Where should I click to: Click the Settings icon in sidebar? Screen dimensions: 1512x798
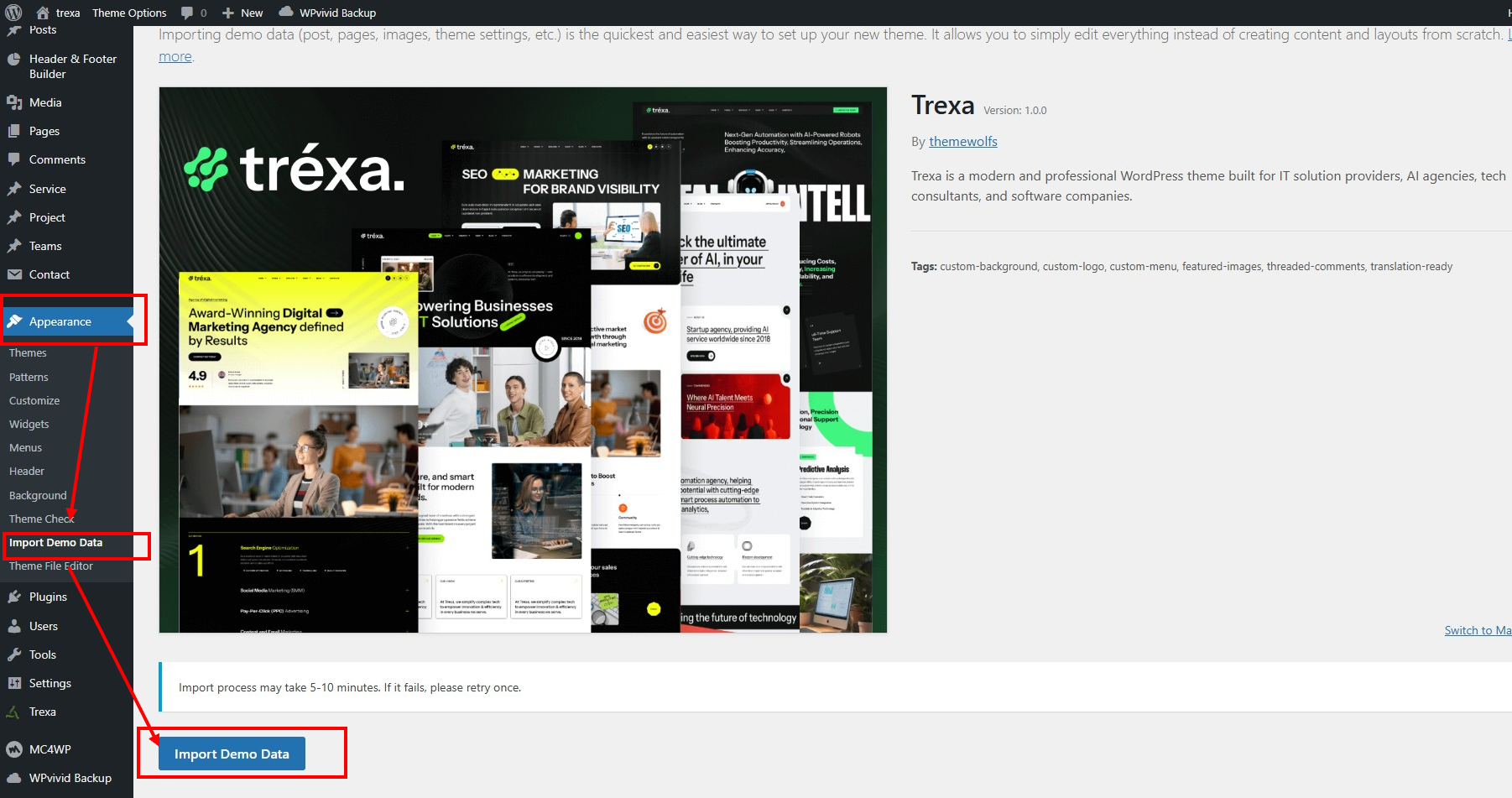point(14,683)
